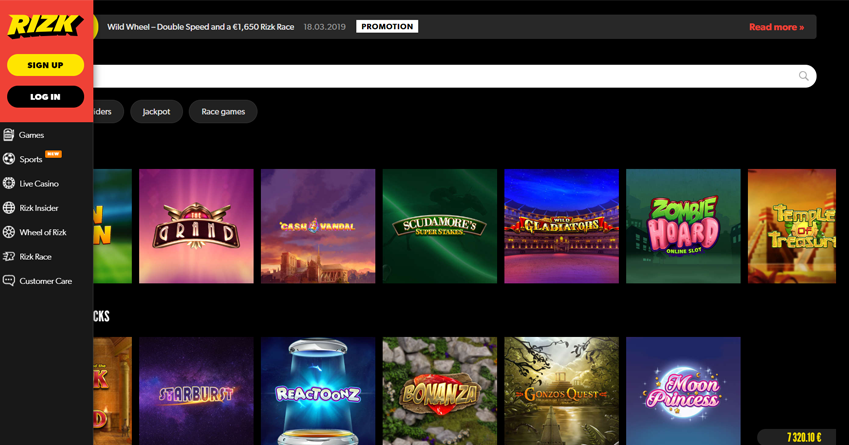Click the Rizk Race flag icon
849x445 pixels.
pyautogui.click(x=9, y=256)
